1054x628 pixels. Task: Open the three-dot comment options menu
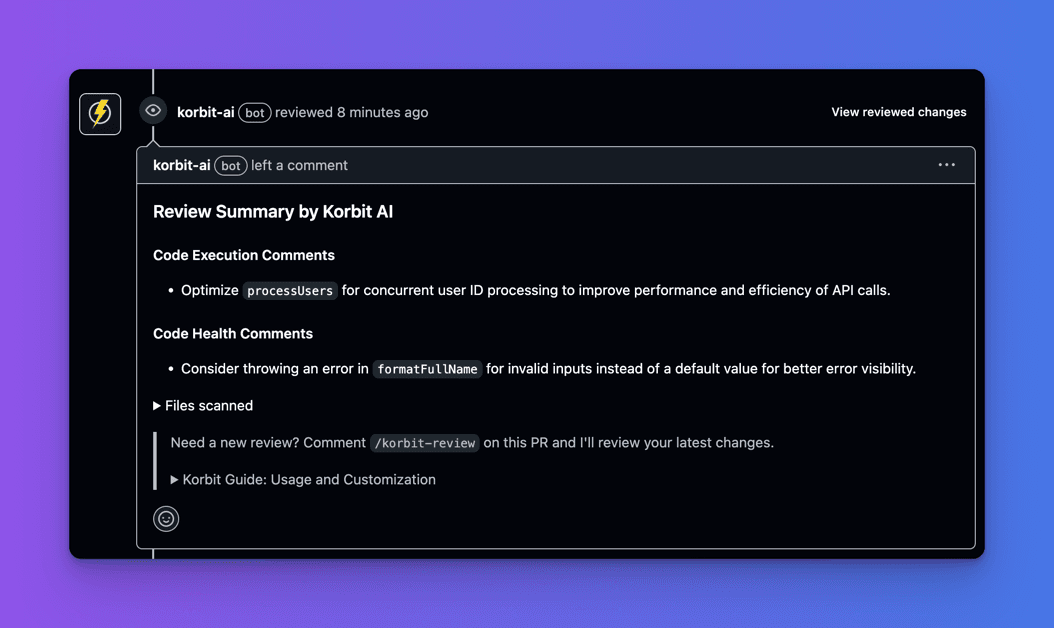point(946,165)
